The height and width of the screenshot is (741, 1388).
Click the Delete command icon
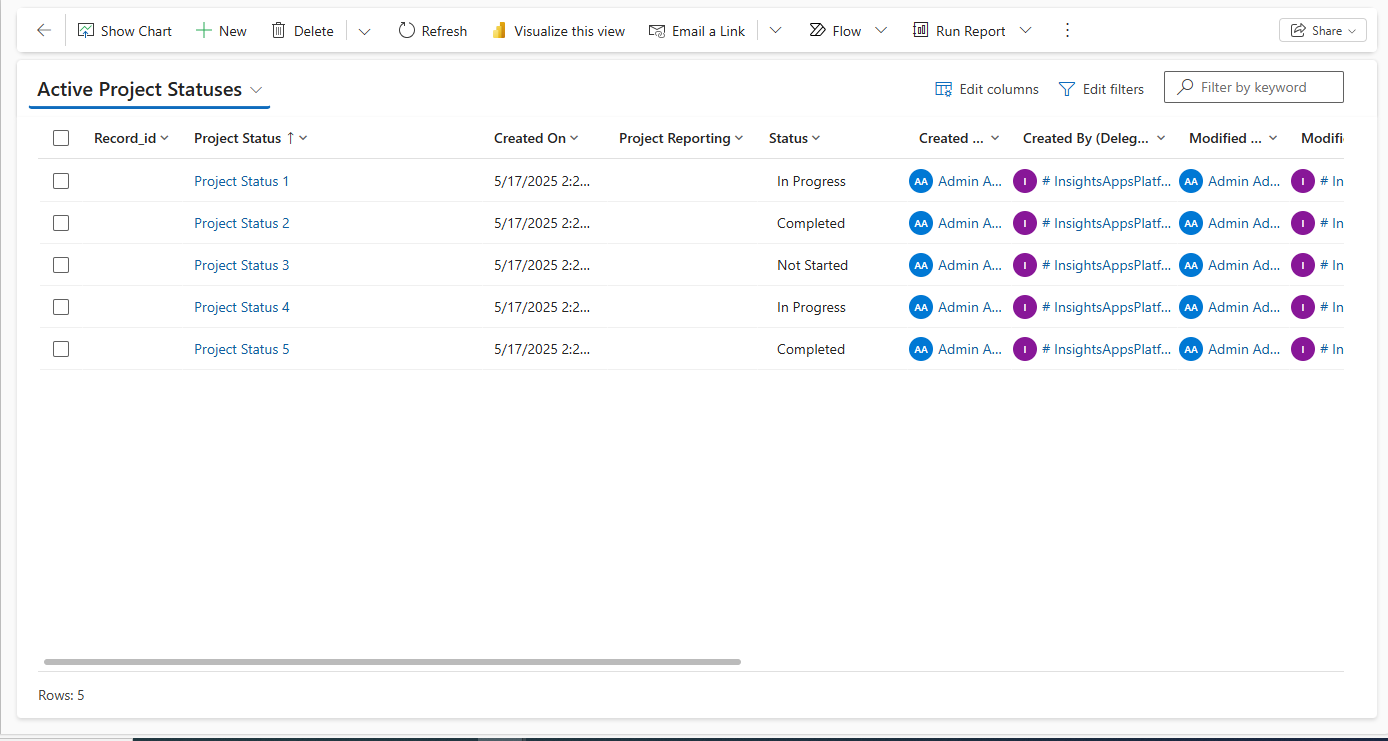[x=278, y=30]
